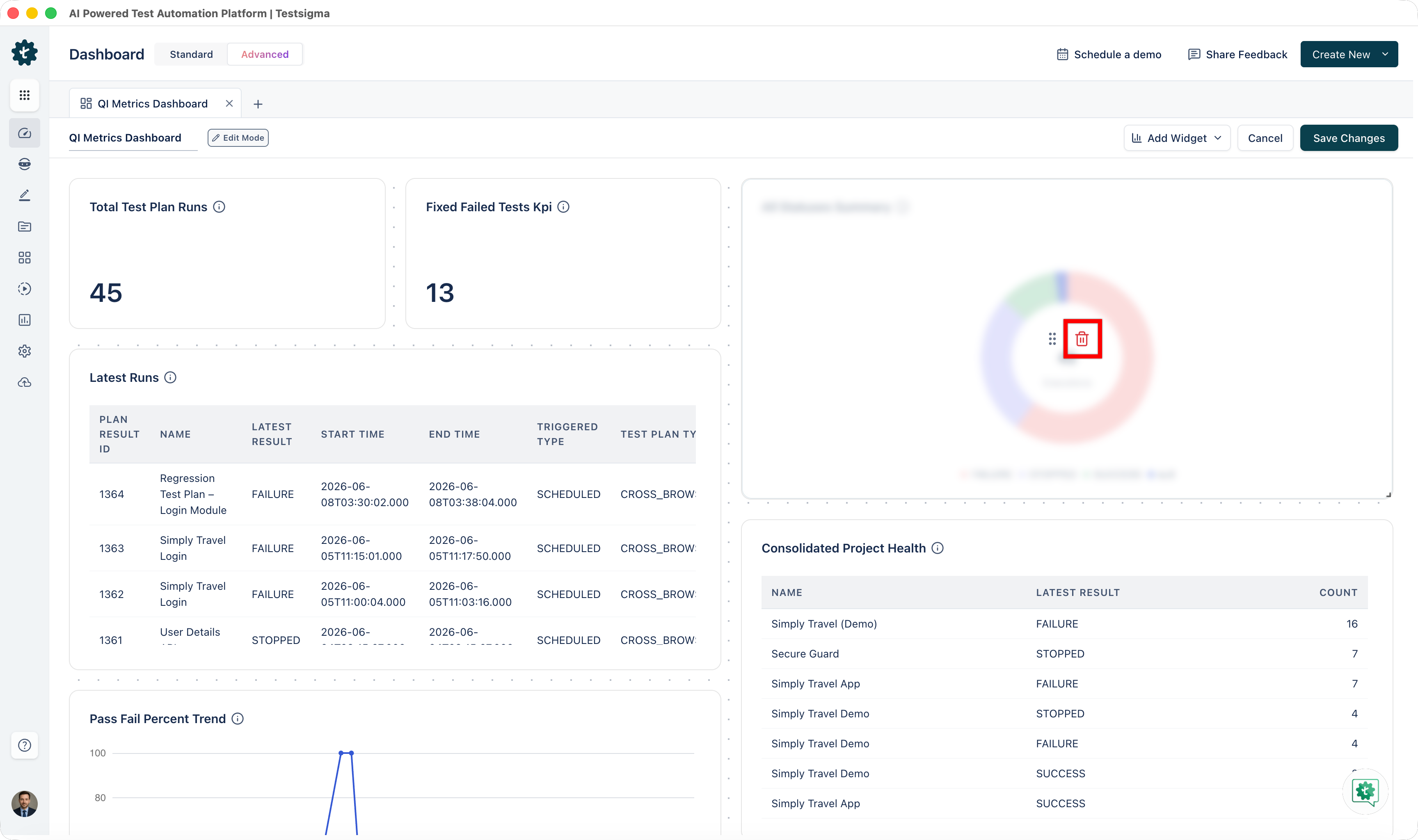This screenshot has width=1418, height=840.
Task: Click Simply Travel Demo row with SUCCESS
Action: pos(1064,774)
